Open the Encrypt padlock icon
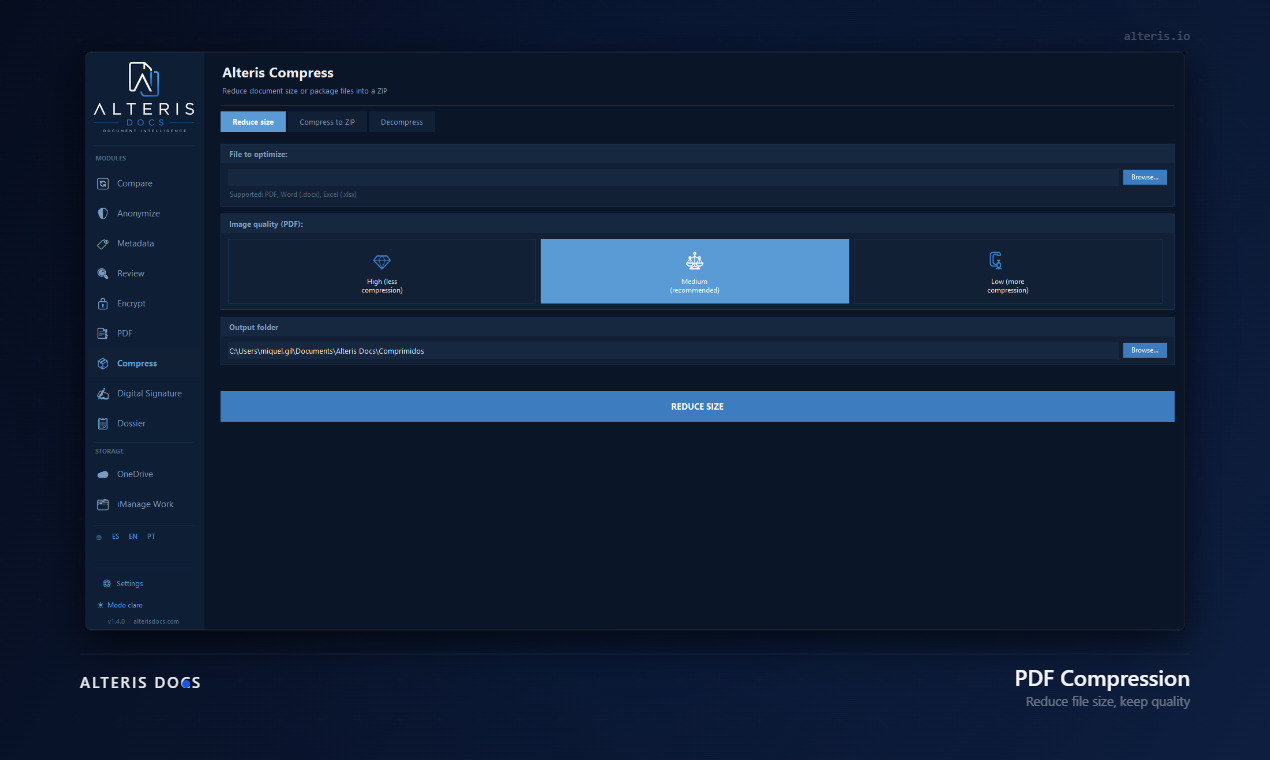The width and height of the screenshot is (1270, 760). point(103,304)
